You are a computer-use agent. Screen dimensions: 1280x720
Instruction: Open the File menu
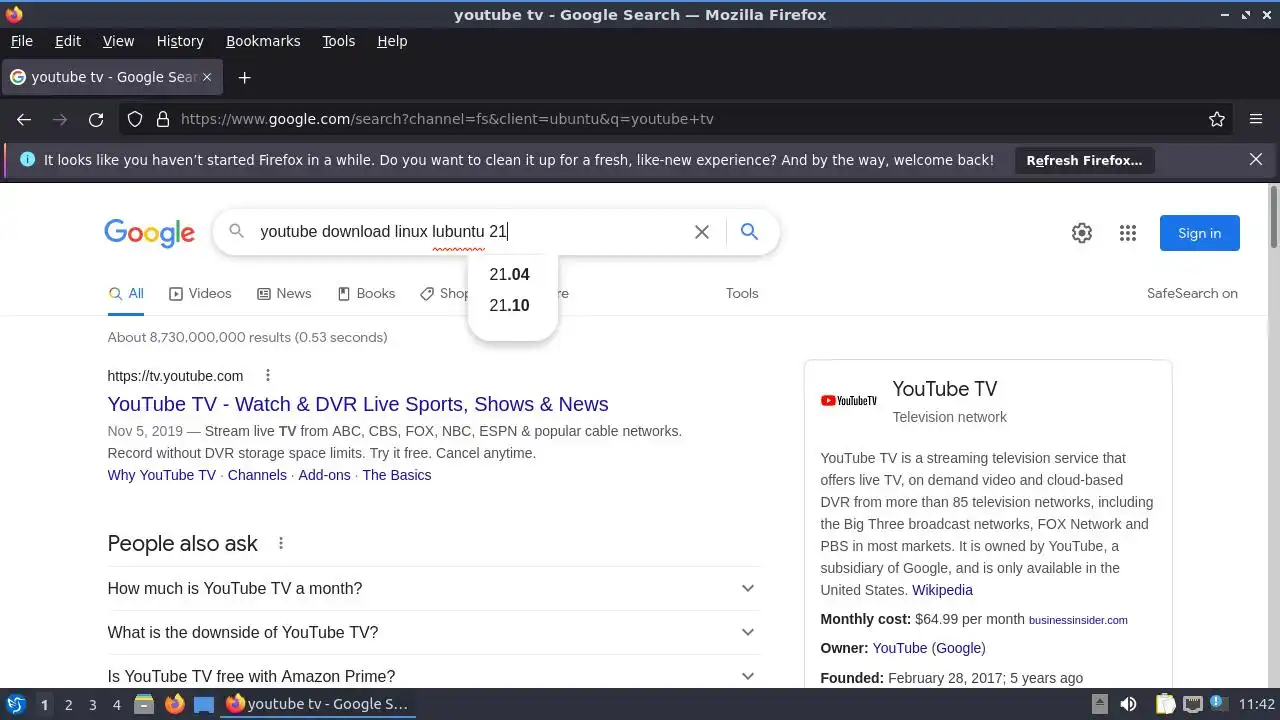coord(21,41)
